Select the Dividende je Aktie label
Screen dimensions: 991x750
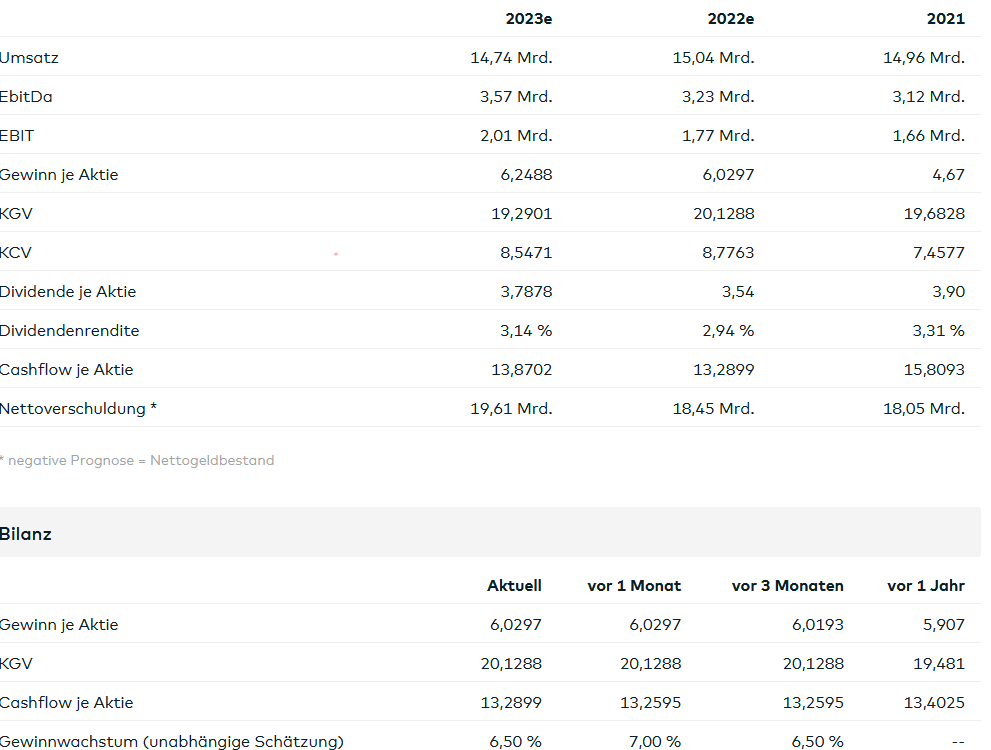click(x=68, y=292)
